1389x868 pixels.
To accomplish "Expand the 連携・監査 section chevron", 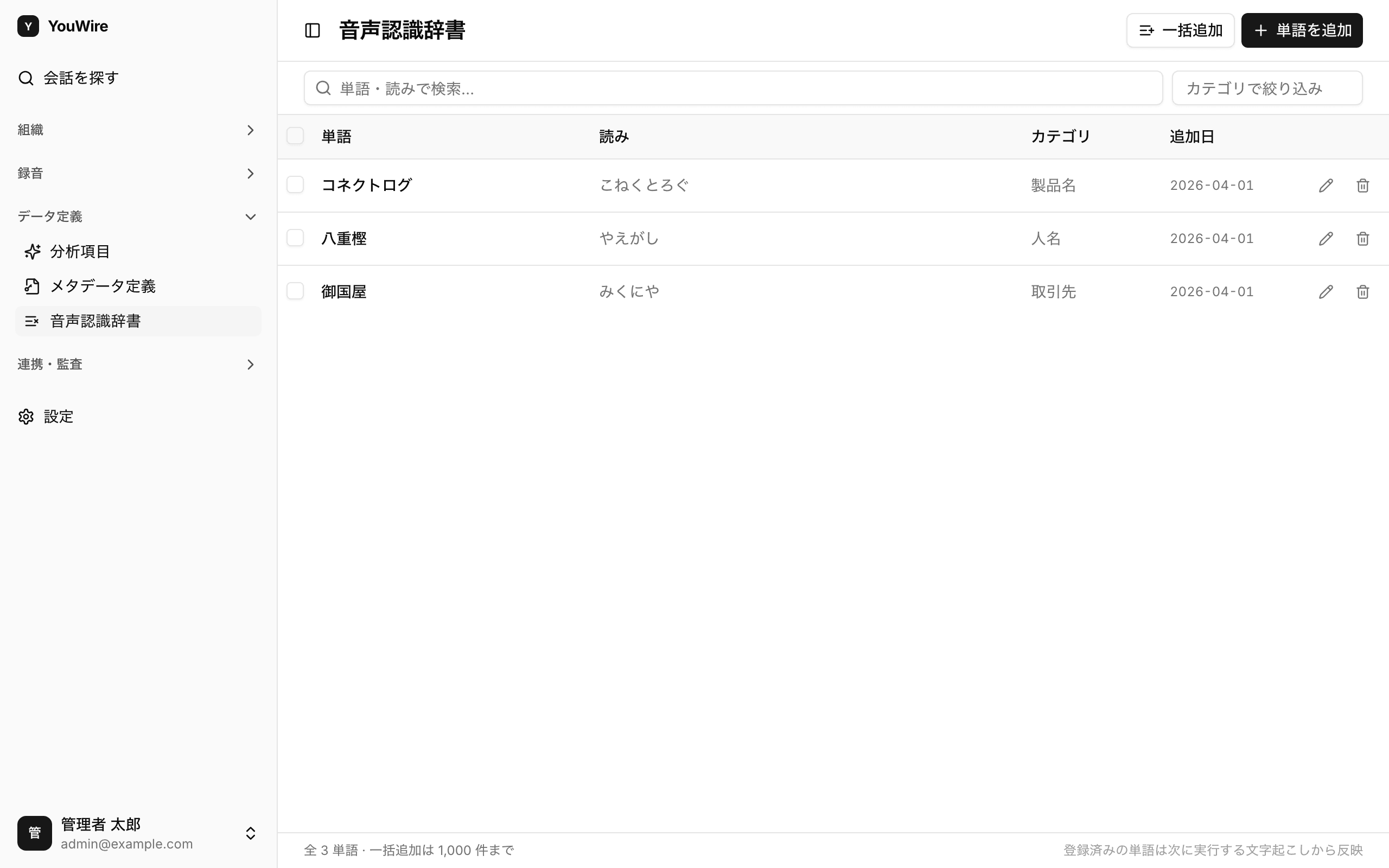I will (x=250, y=365).
